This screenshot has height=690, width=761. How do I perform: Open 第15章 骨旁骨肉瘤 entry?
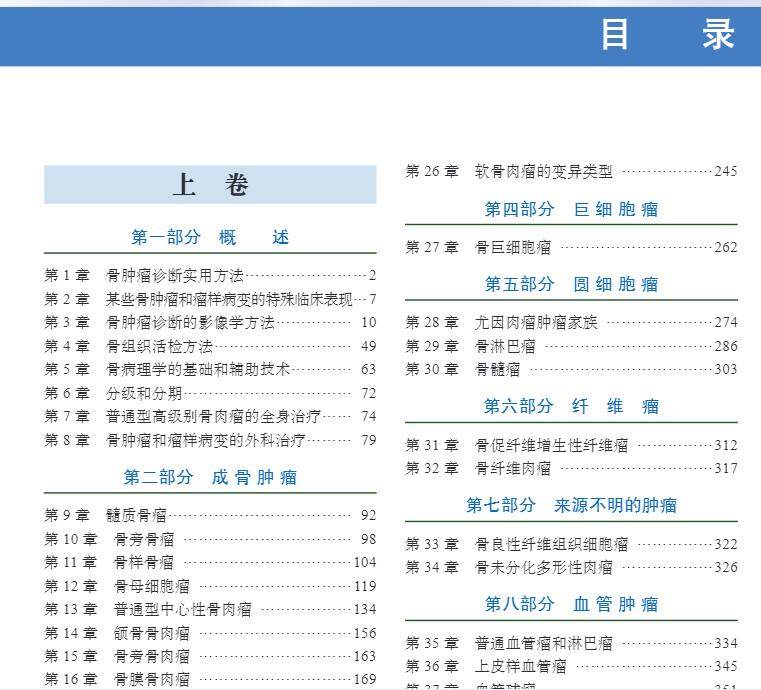pyautogui.click(x=210, y=656)
